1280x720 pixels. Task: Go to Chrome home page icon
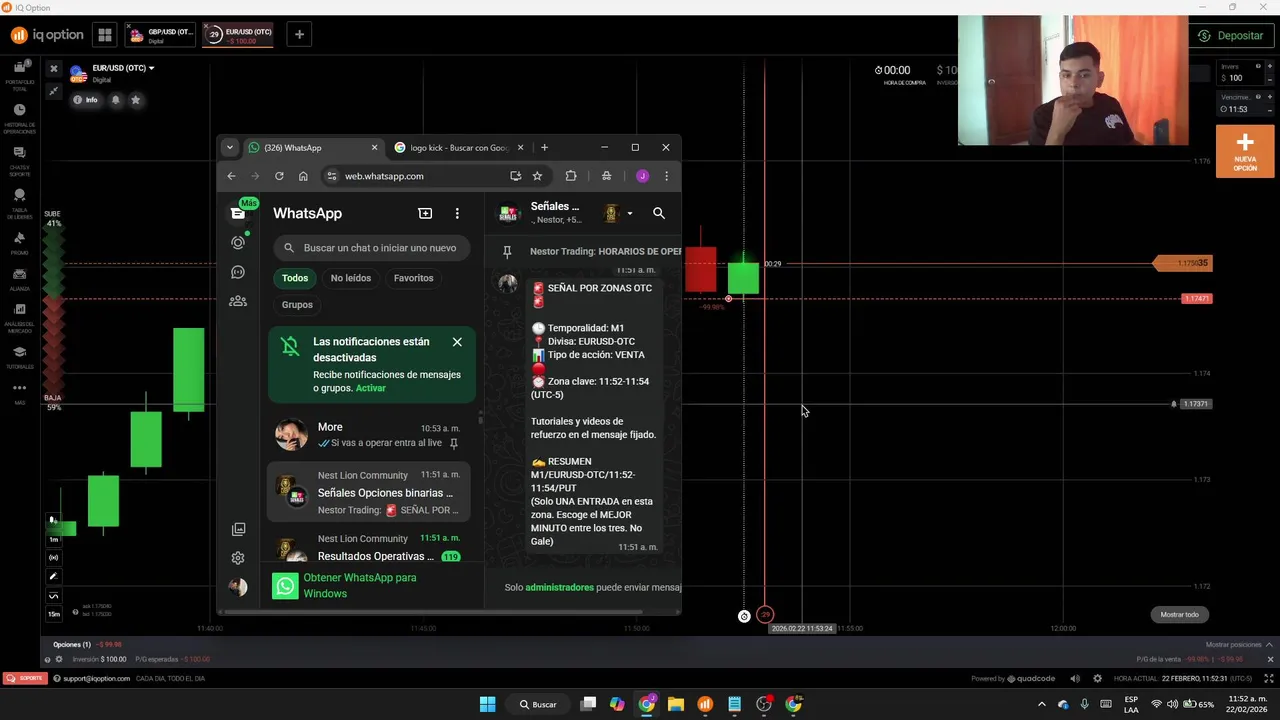coord(303,176)
